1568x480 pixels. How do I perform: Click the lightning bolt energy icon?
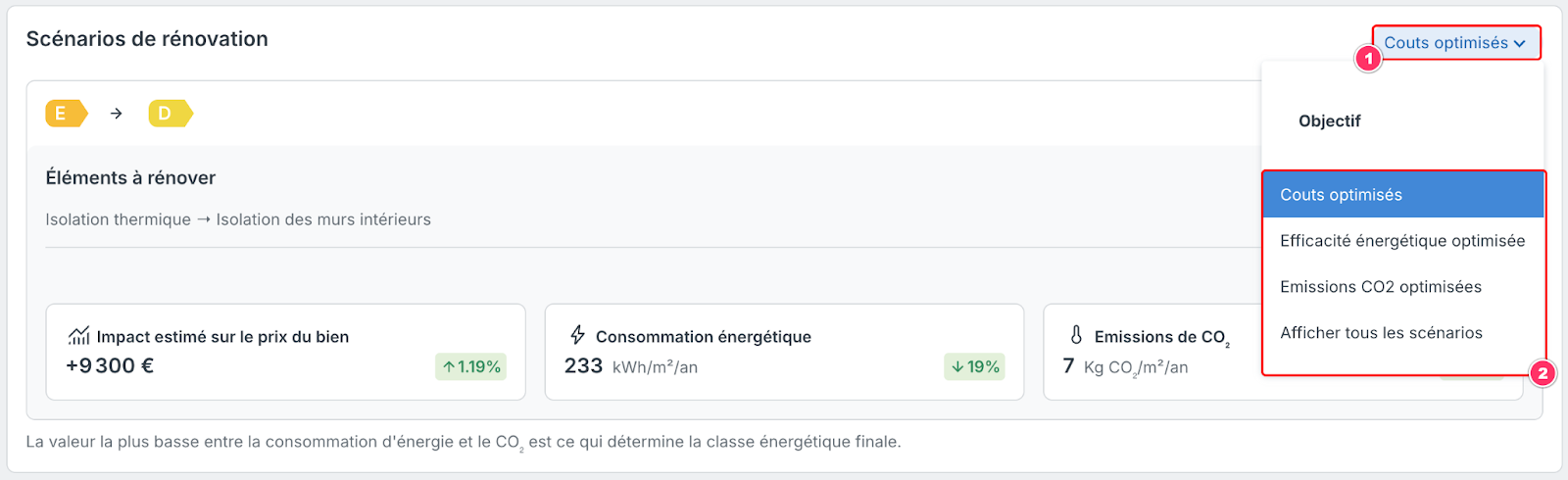tap(578, 335)
